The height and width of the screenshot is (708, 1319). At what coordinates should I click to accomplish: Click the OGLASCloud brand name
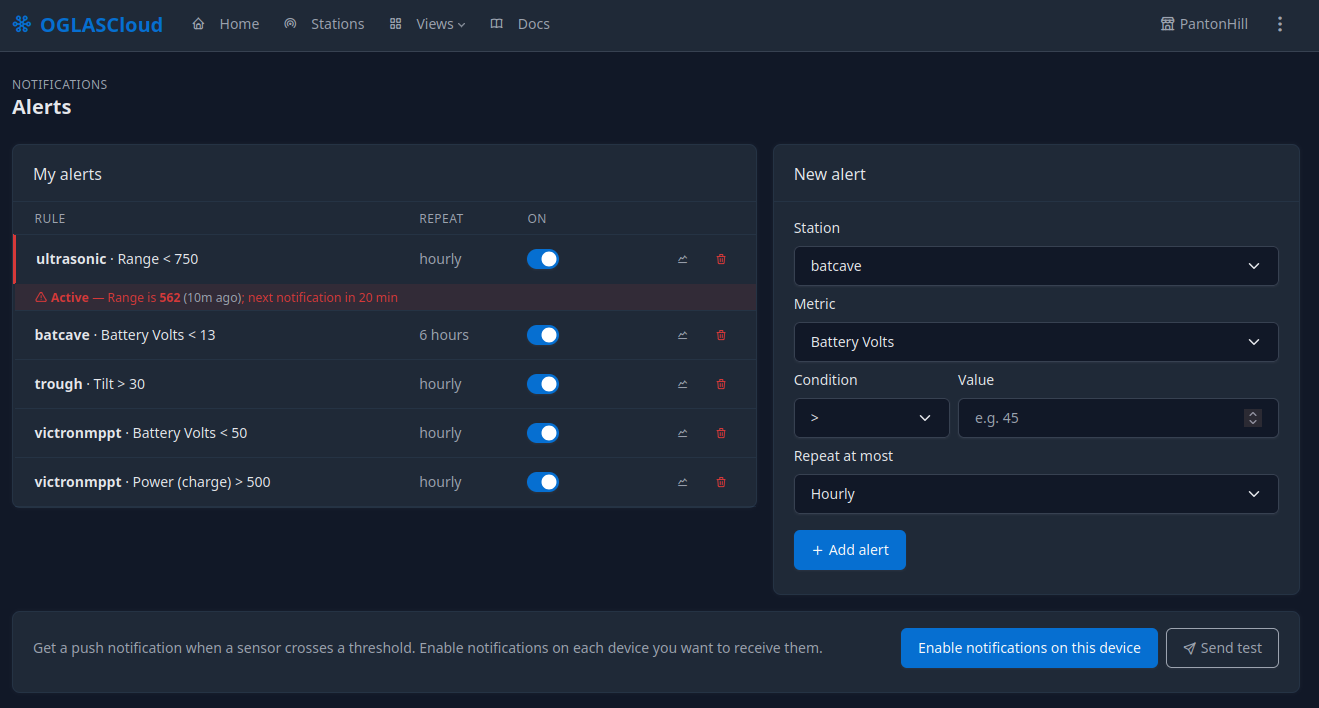(101, 25)
